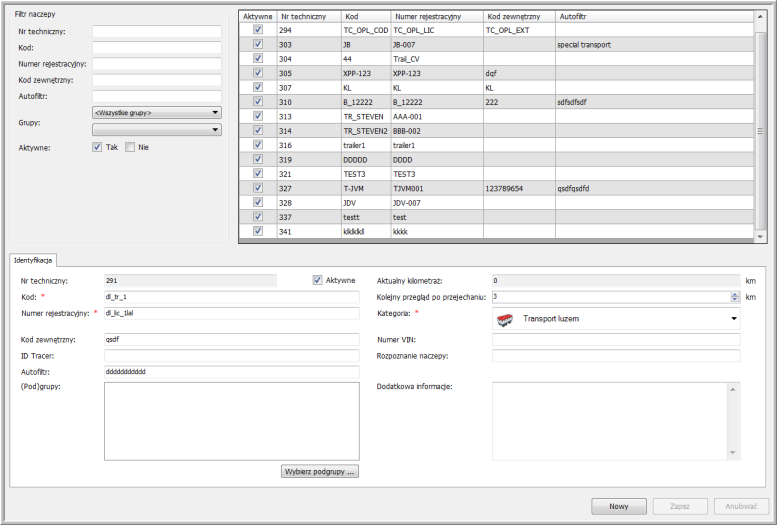Switch to the Identyfikacja tab
This screenshot has width=777, height=525.
tap(33, 259)
